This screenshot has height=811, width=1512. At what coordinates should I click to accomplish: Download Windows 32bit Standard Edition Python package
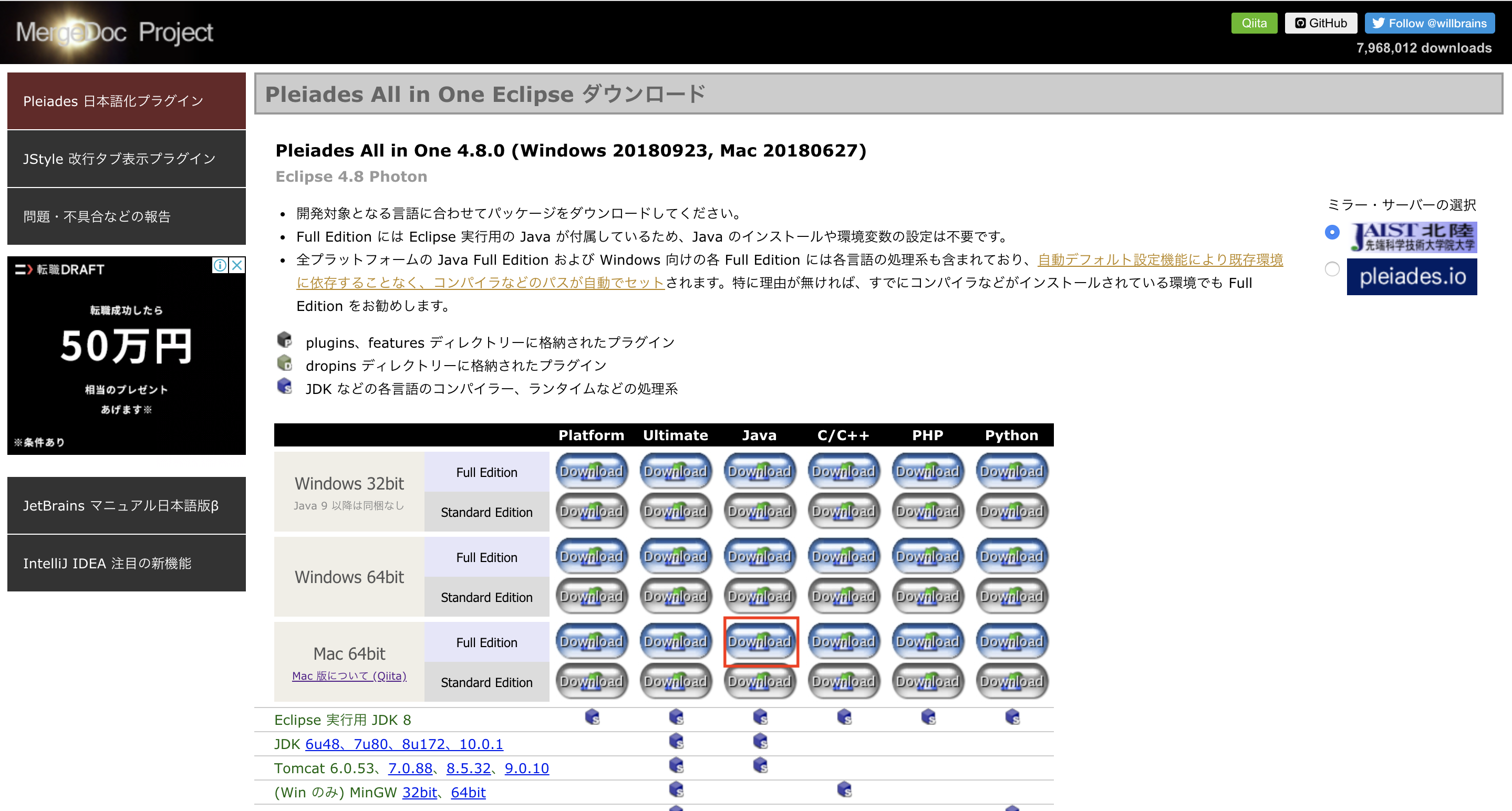(1012, 511)
